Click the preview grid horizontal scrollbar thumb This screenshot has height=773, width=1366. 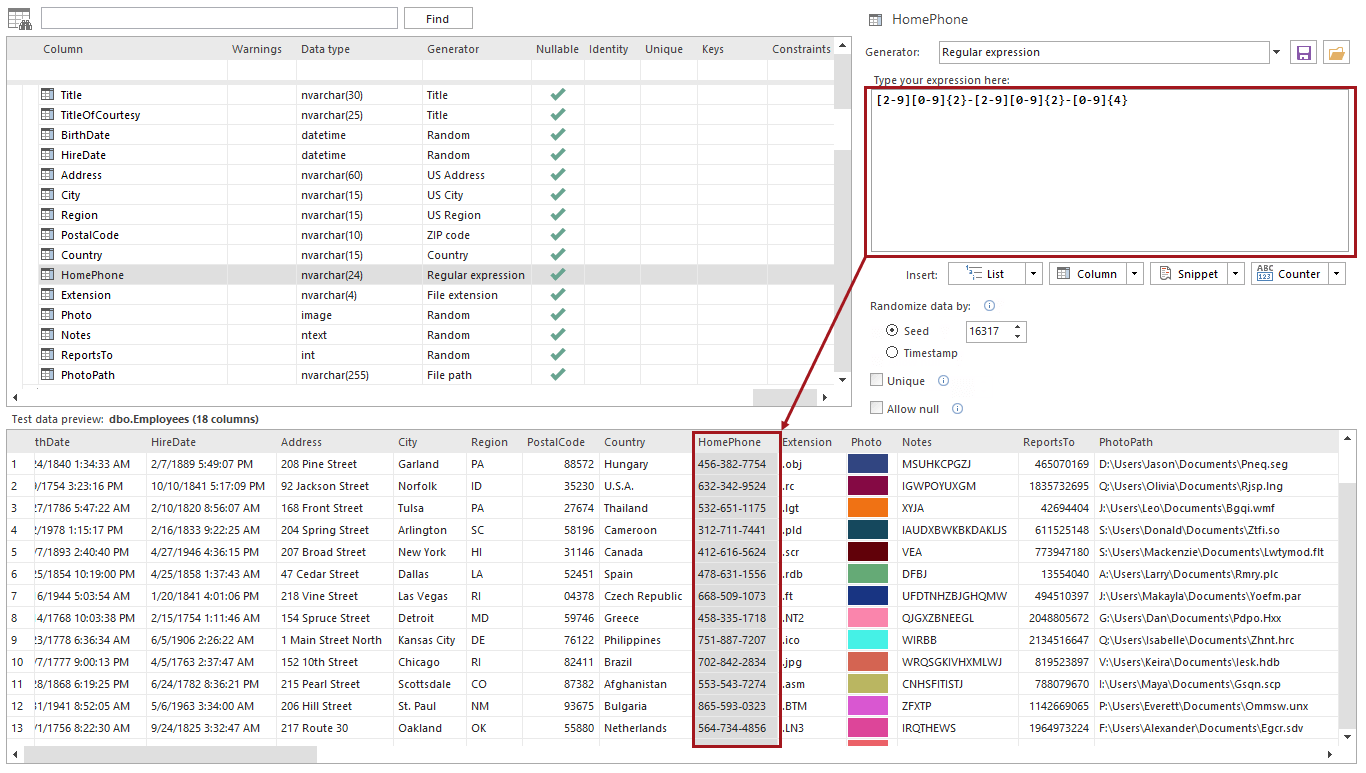pos(170,754)
